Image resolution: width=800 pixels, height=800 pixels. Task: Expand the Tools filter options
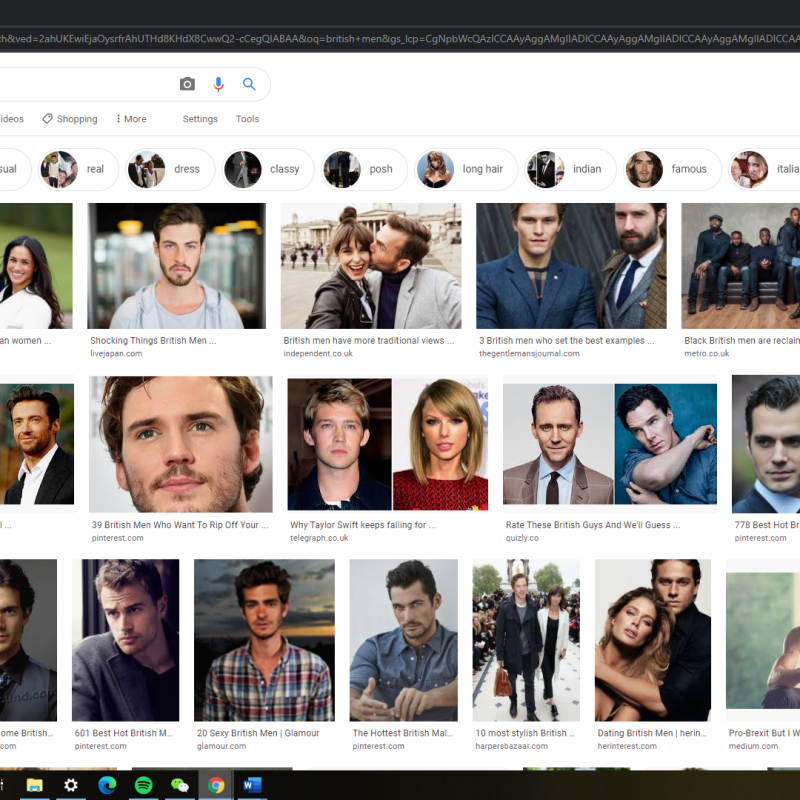pyautogui.click(x=247, y=119)
